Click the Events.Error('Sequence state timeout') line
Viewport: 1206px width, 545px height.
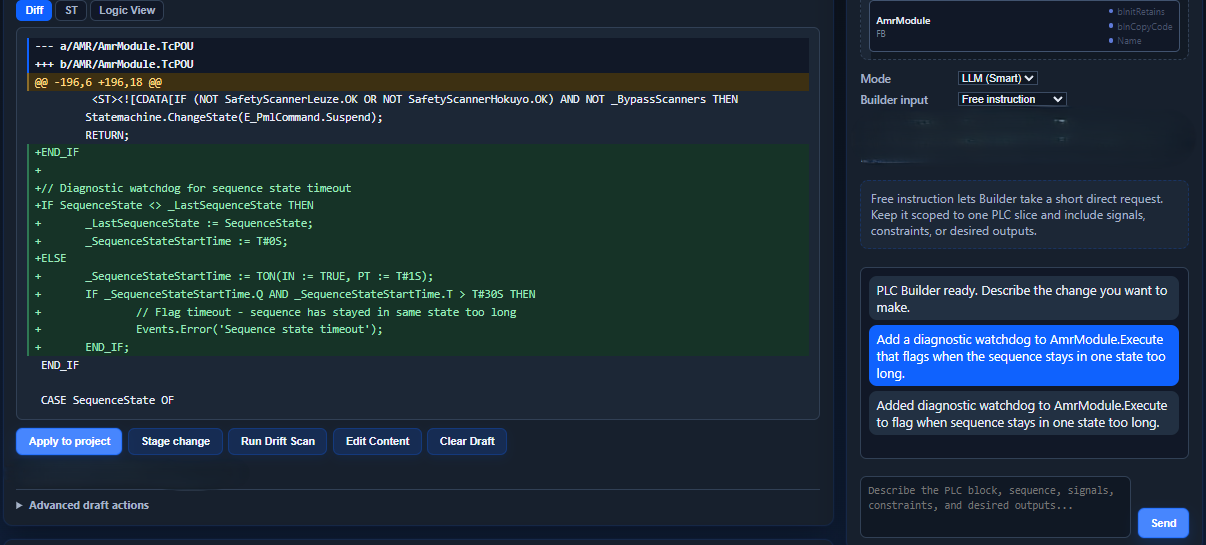point(418,329)
